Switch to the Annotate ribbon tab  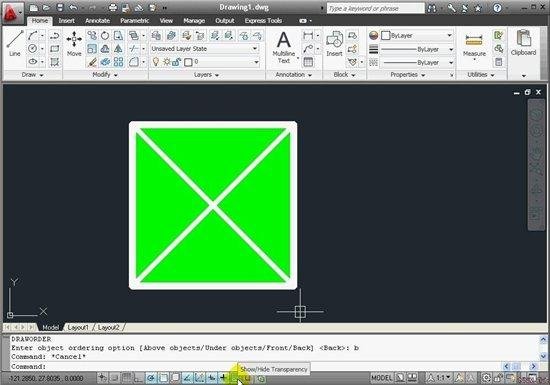click(x=98, y=21)
